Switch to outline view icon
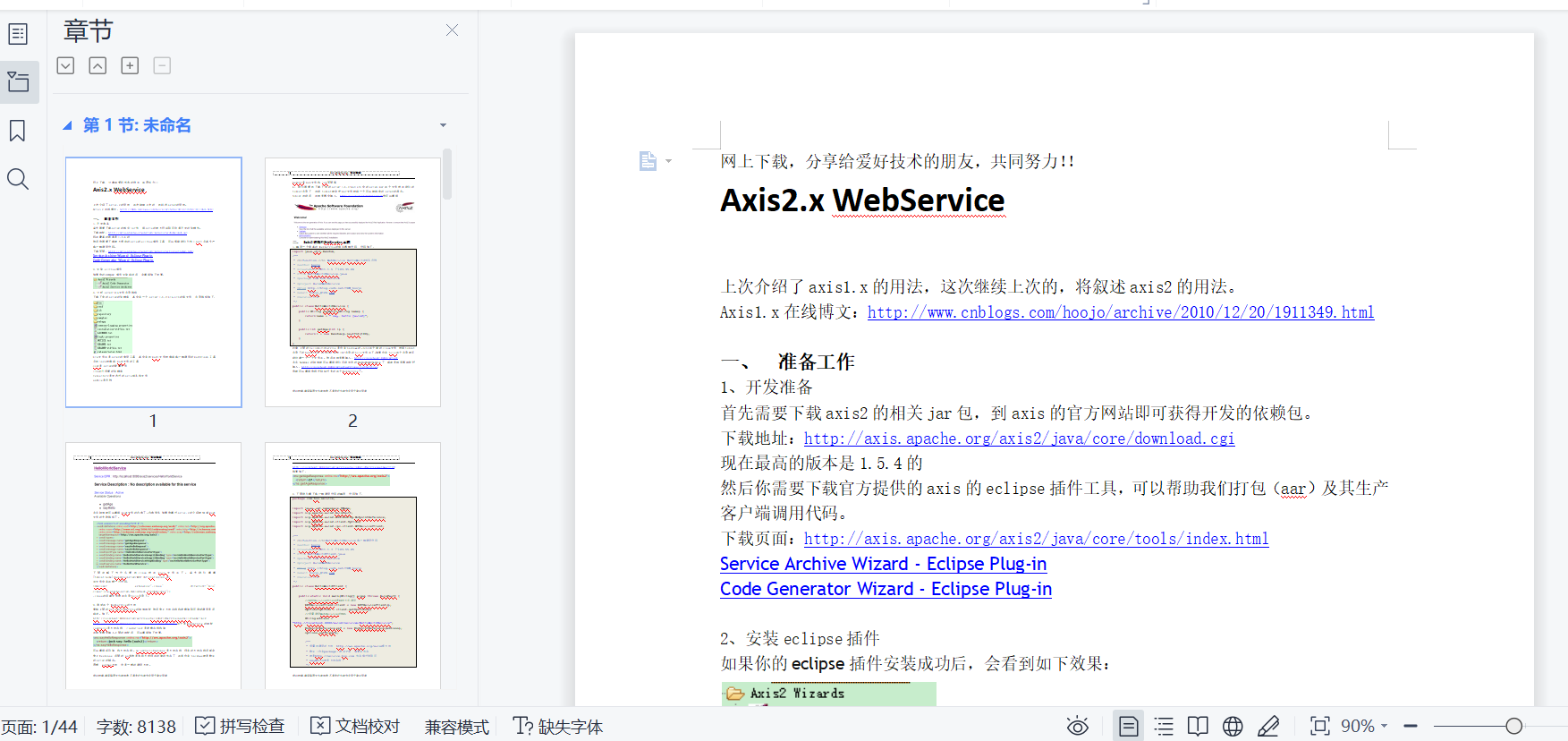Viewport: 1568px width, 741px height. pyautogui.click(x=1164, y=726)
